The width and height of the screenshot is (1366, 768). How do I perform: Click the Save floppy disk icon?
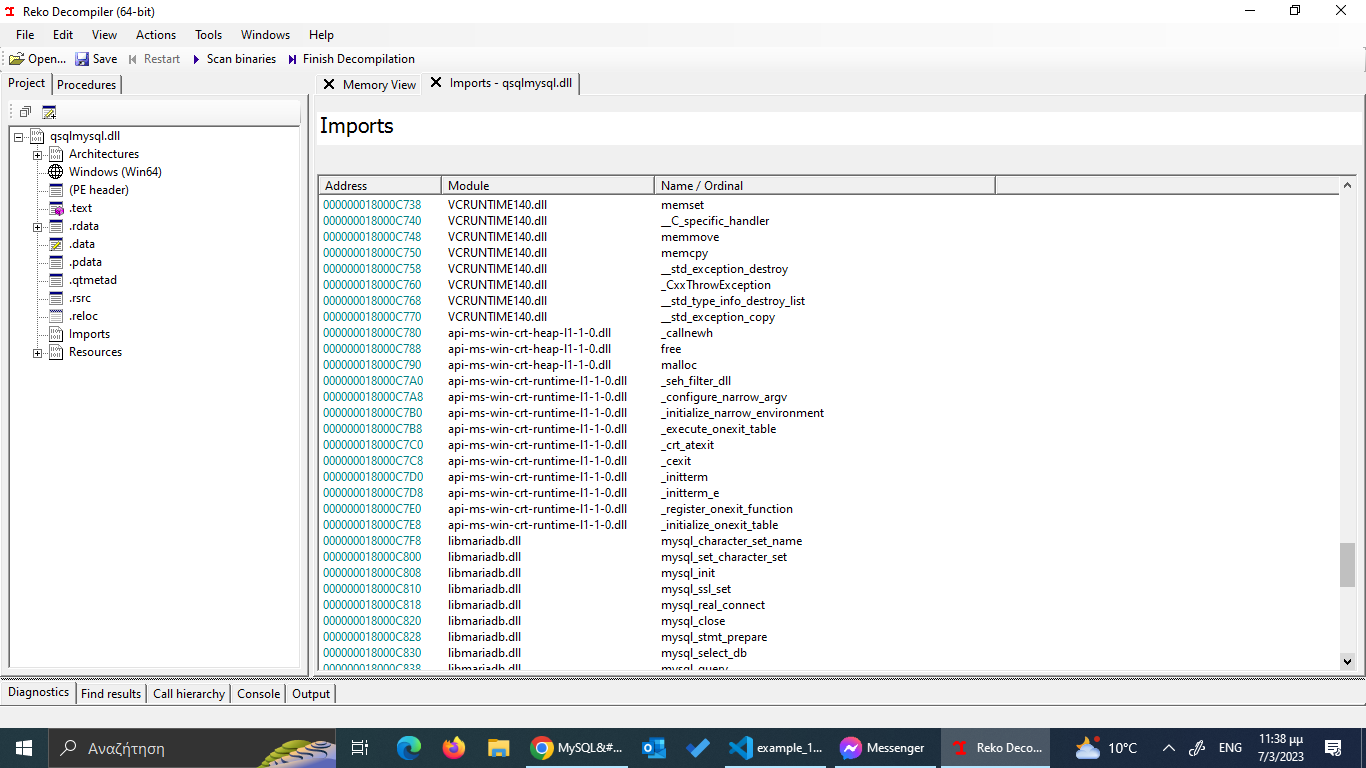point(82,59)
